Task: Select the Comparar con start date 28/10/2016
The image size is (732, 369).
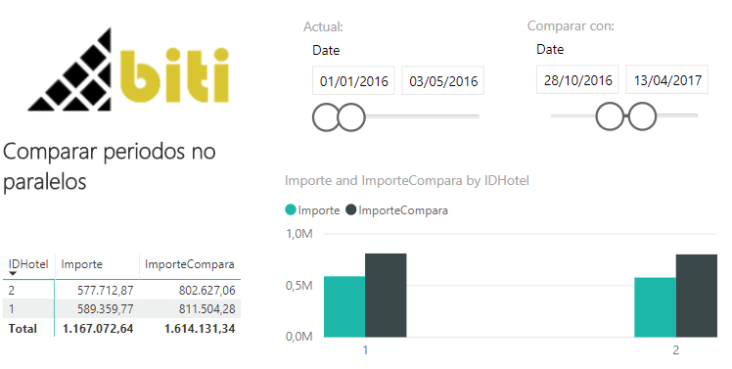Action: coord(577,80)
